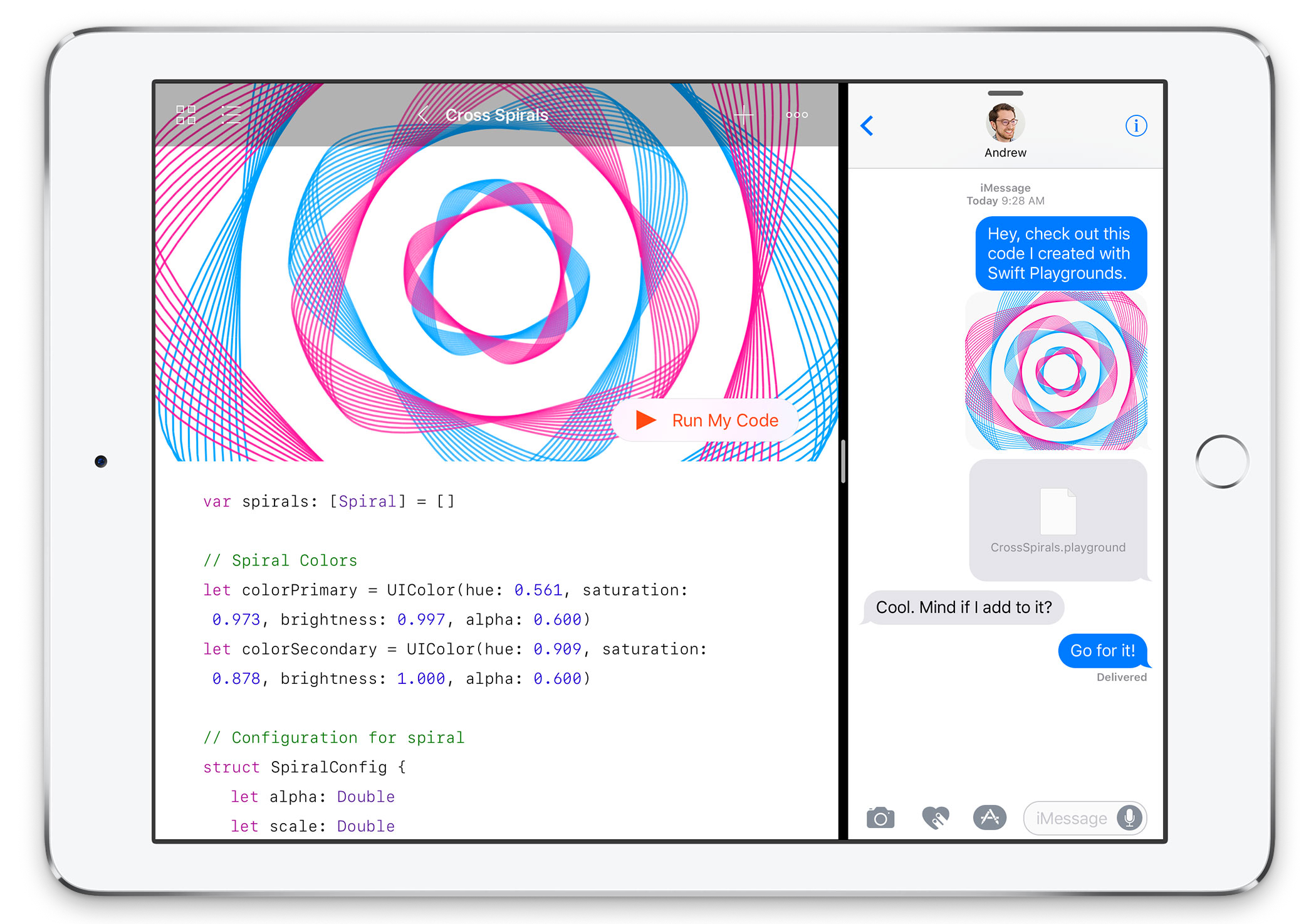The height and width of the screenshot is (924, 1316).
Task: Open the Digital Touch heart icon
Action: click(x=935, y=817)
